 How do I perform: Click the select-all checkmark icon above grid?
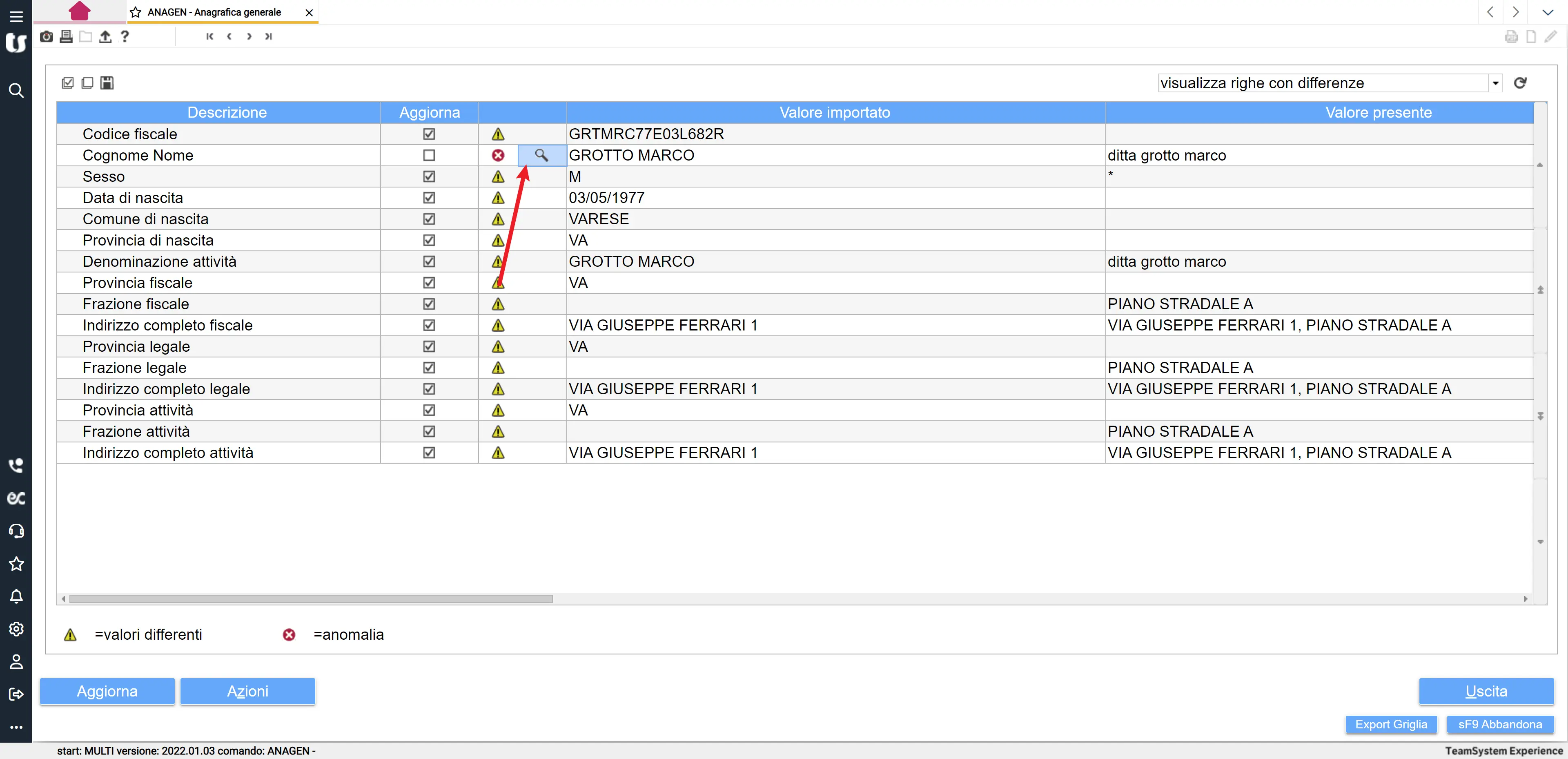point(67,83)
